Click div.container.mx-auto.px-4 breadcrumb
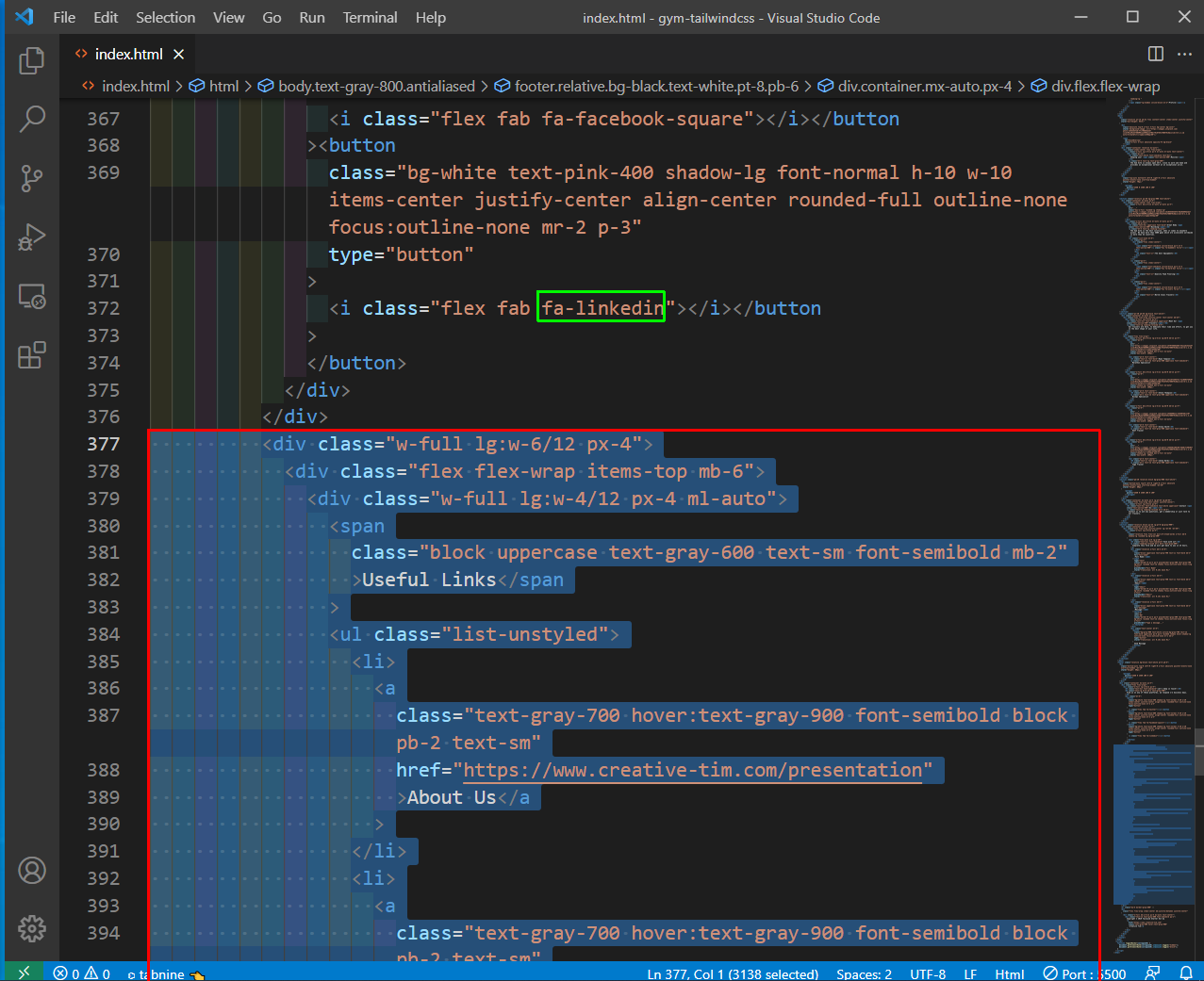Viewport: 1204px width, 981px height. (924, 86)
